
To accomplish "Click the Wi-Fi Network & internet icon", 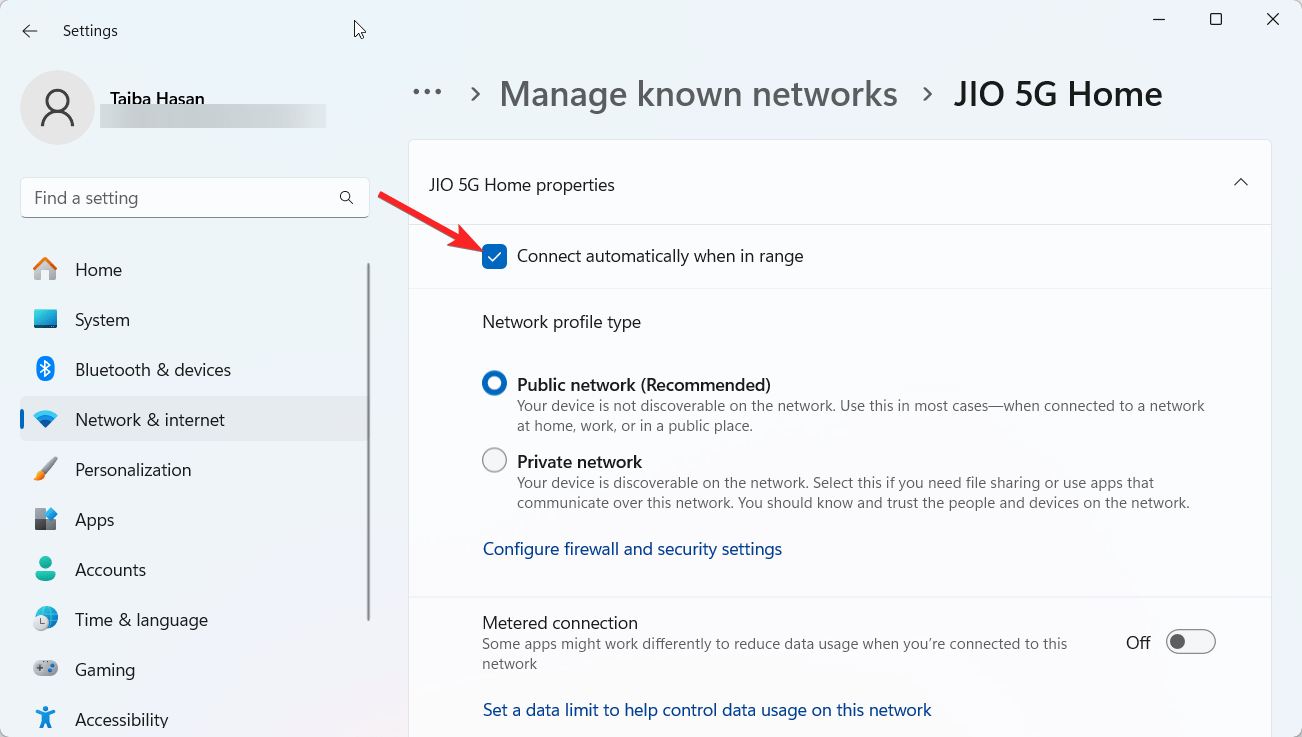I will (45, 420).
